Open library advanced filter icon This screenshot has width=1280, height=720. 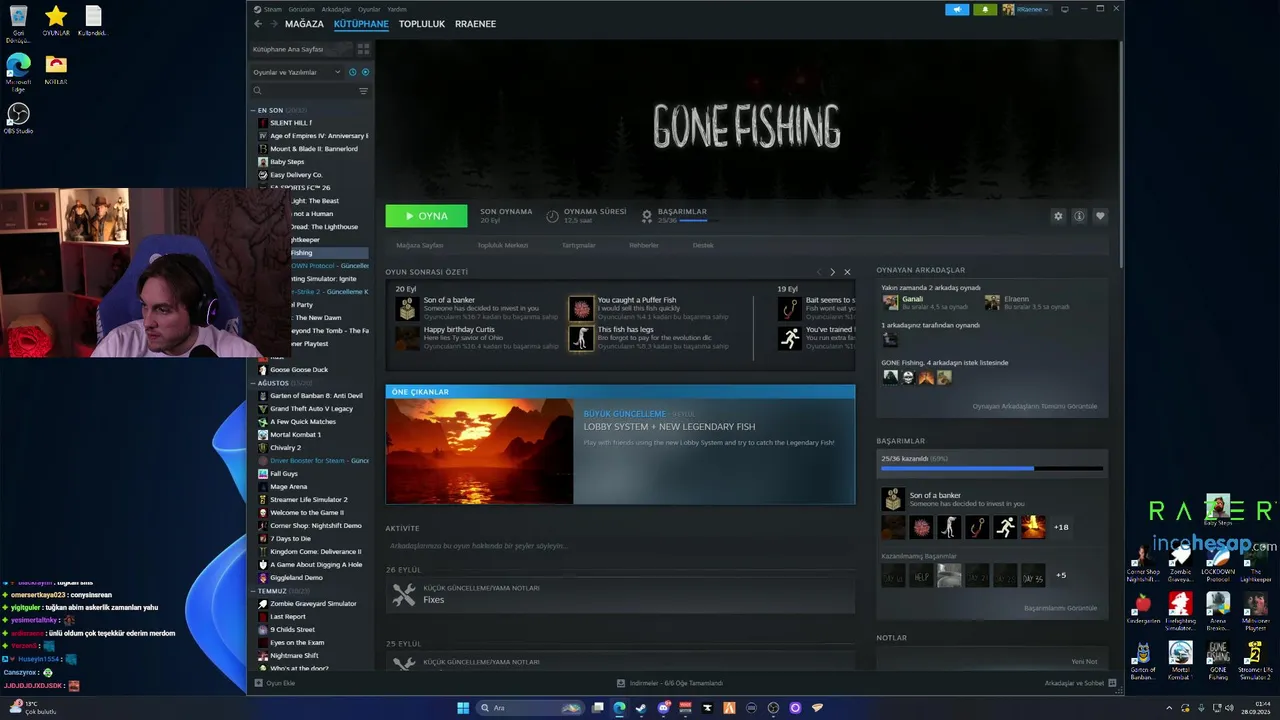(x=363, y=91)
